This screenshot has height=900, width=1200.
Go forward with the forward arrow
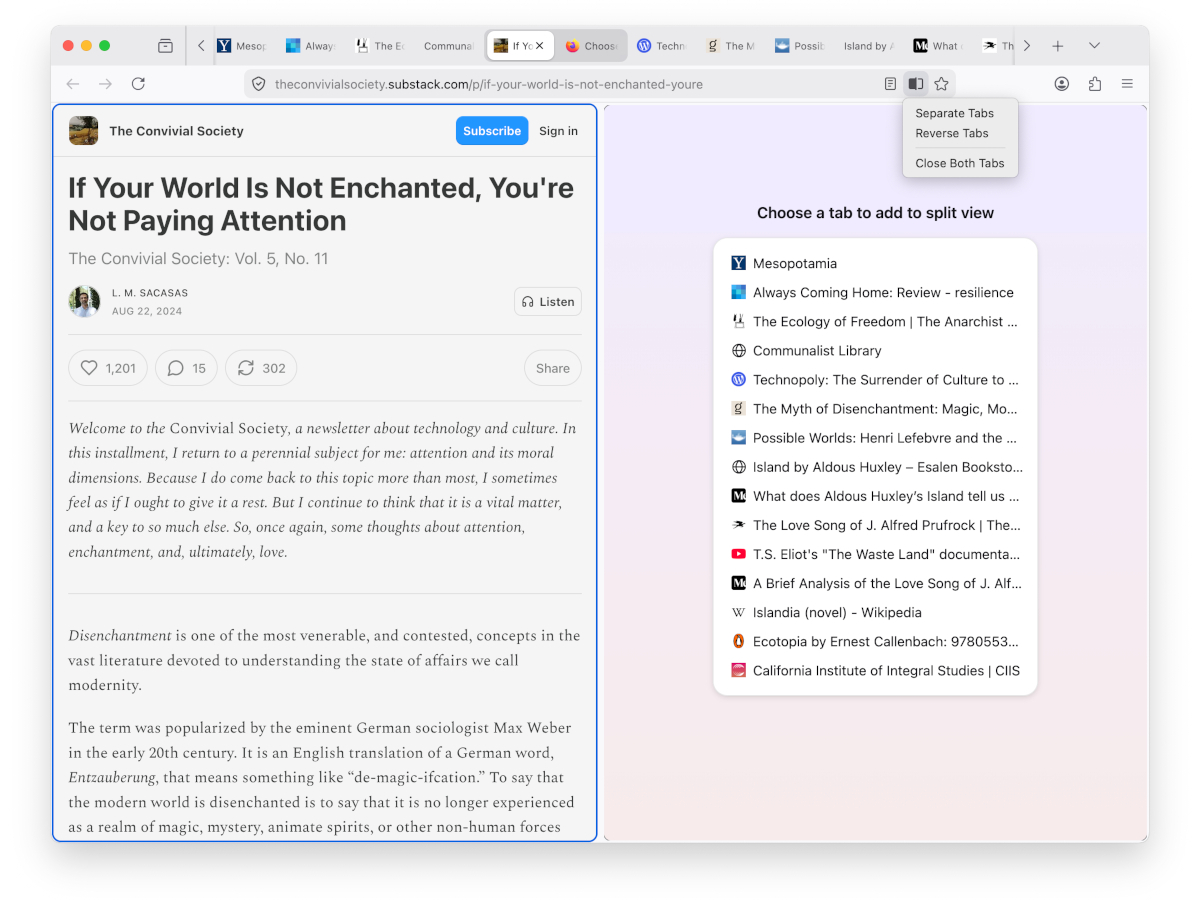pyautogui.click(x=105, y=84)
